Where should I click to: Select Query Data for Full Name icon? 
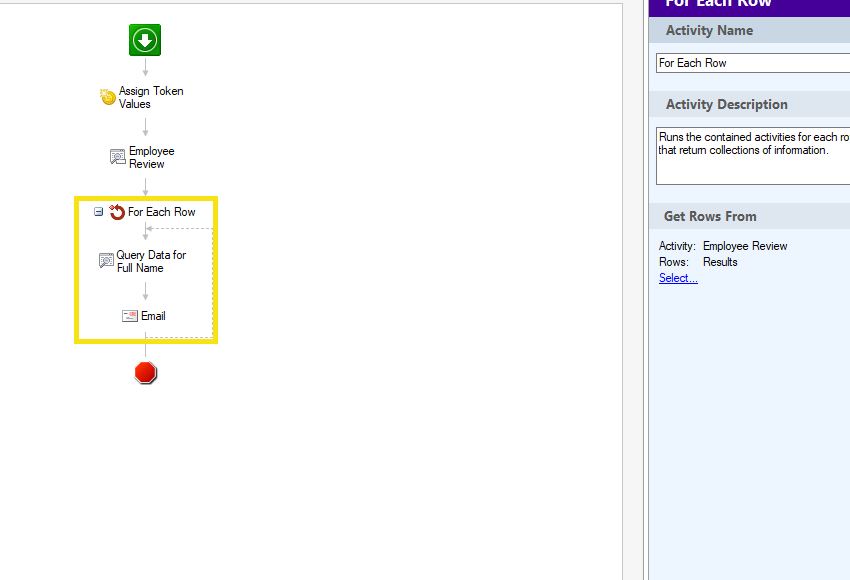click(x=106, y=261)
